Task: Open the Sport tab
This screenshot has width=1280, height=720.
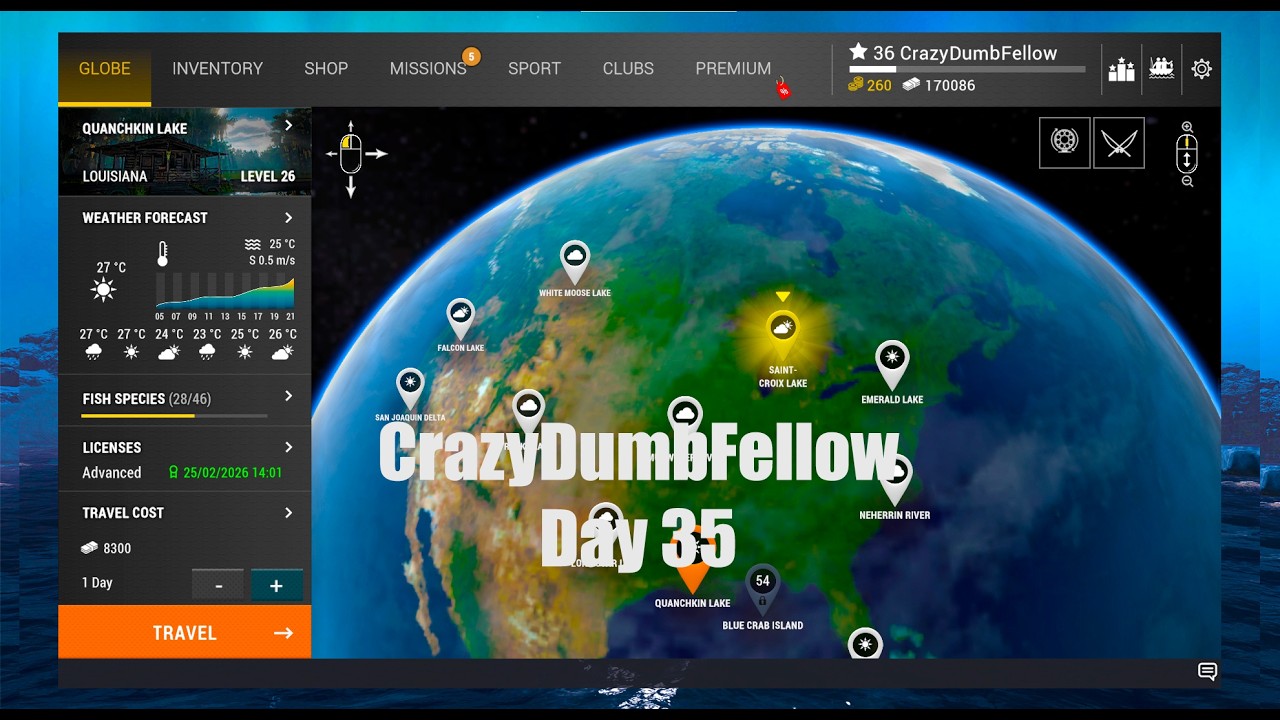Action: pyautogui.click(x=534, y=69)
